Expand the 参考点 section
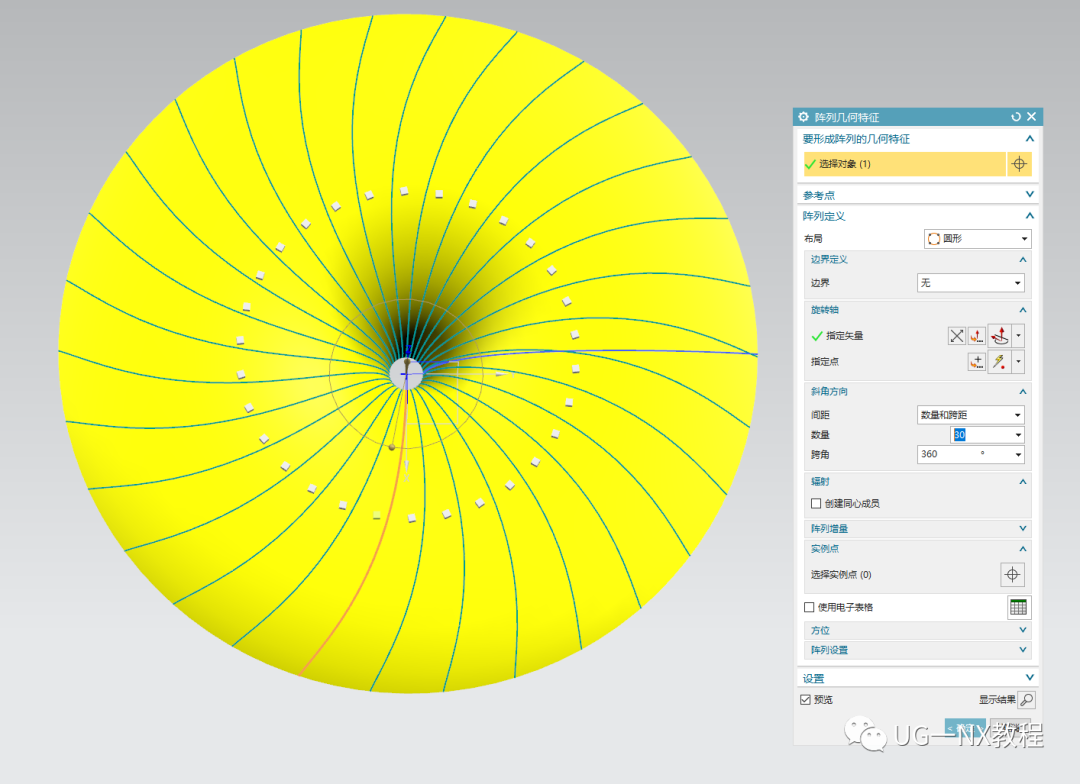This screenshot has width=1080, height=784. [1030, 195]
